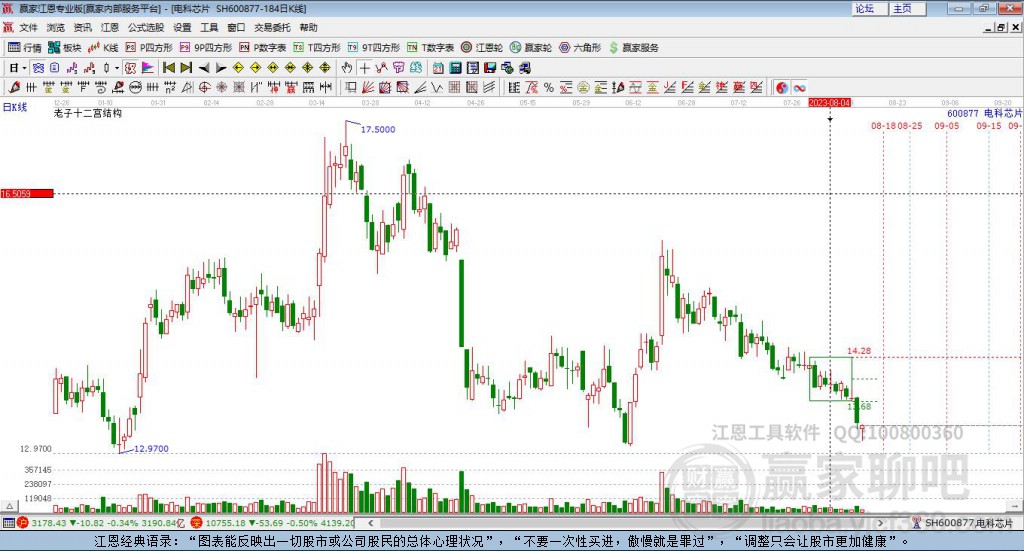Toggle the crosshair cursor tool

364,68
